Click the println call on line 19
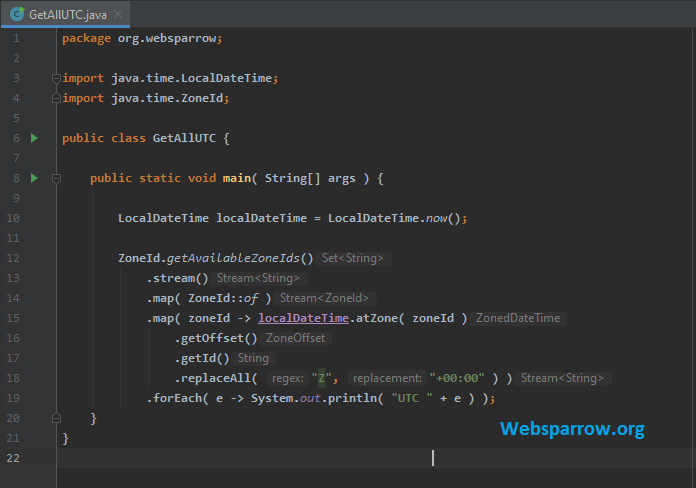The image size is (696, 488). click(x=352, y=398)
